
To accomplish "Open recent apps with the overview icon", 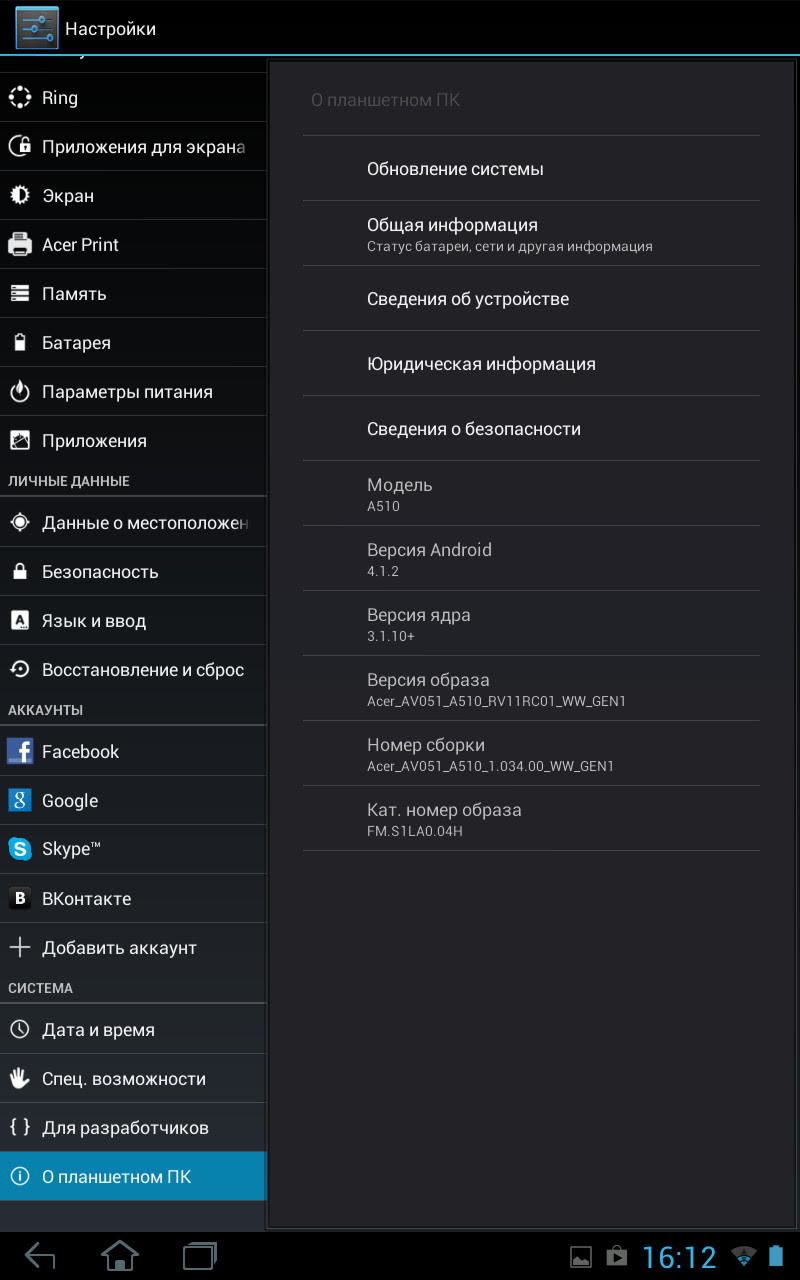I will pos(200,1256).
